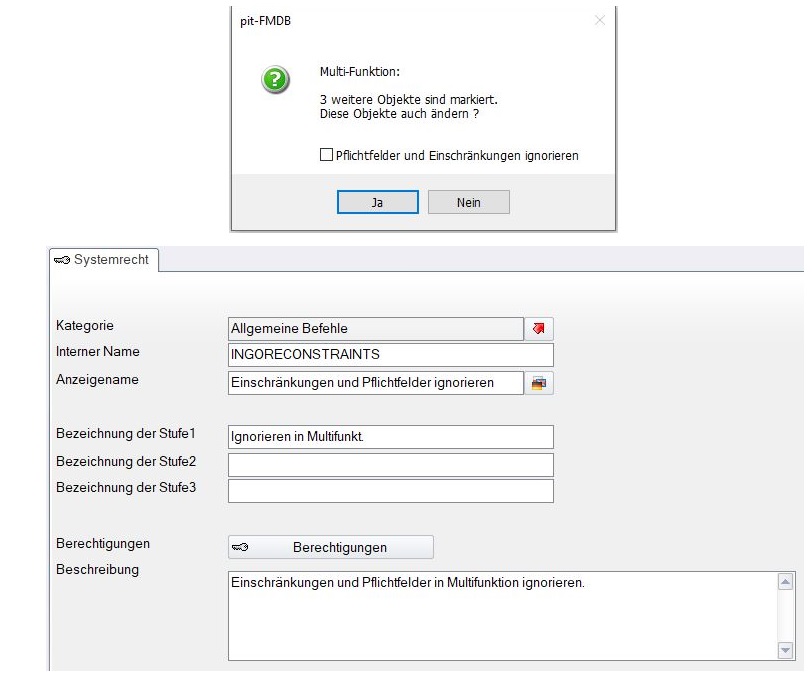Focus the empty Bezeichnung der Stufe3 field
The width and height of the screenshot is (812, 687).
point(391,491)
